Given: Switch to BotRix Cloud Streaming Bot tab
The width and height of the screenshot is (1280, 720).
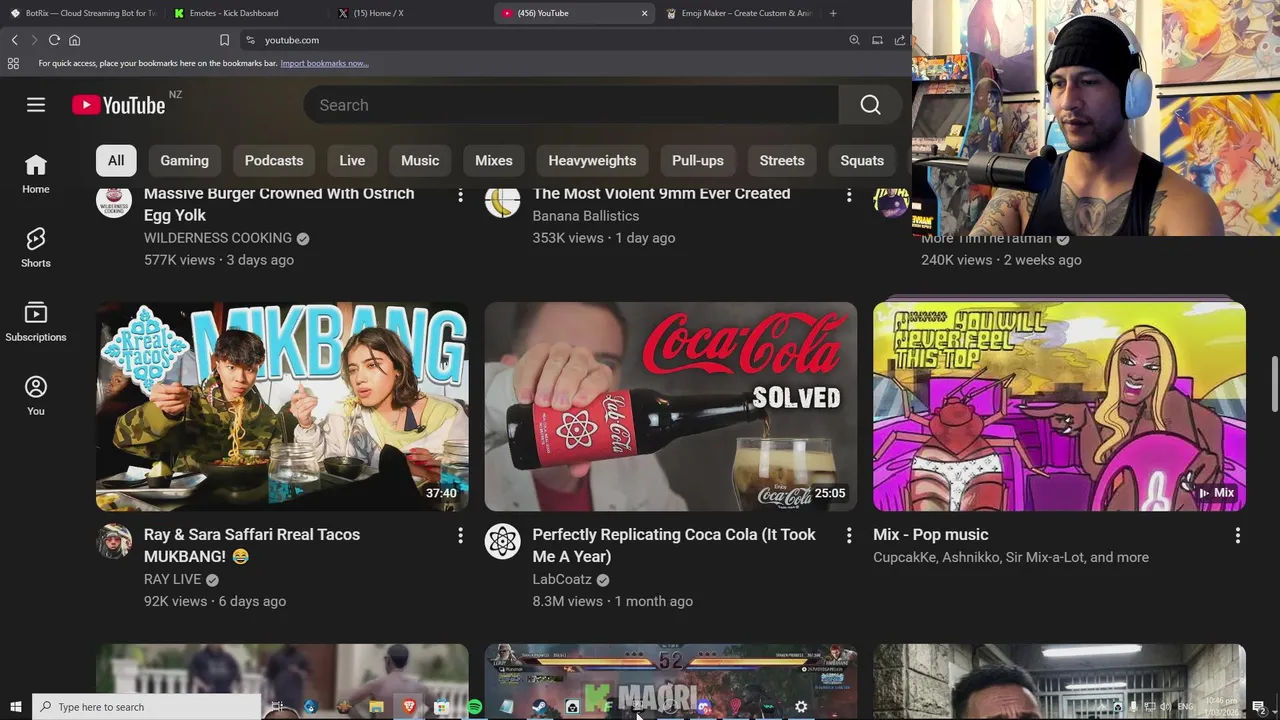Looking at the screenshot, I should [82, 13].
